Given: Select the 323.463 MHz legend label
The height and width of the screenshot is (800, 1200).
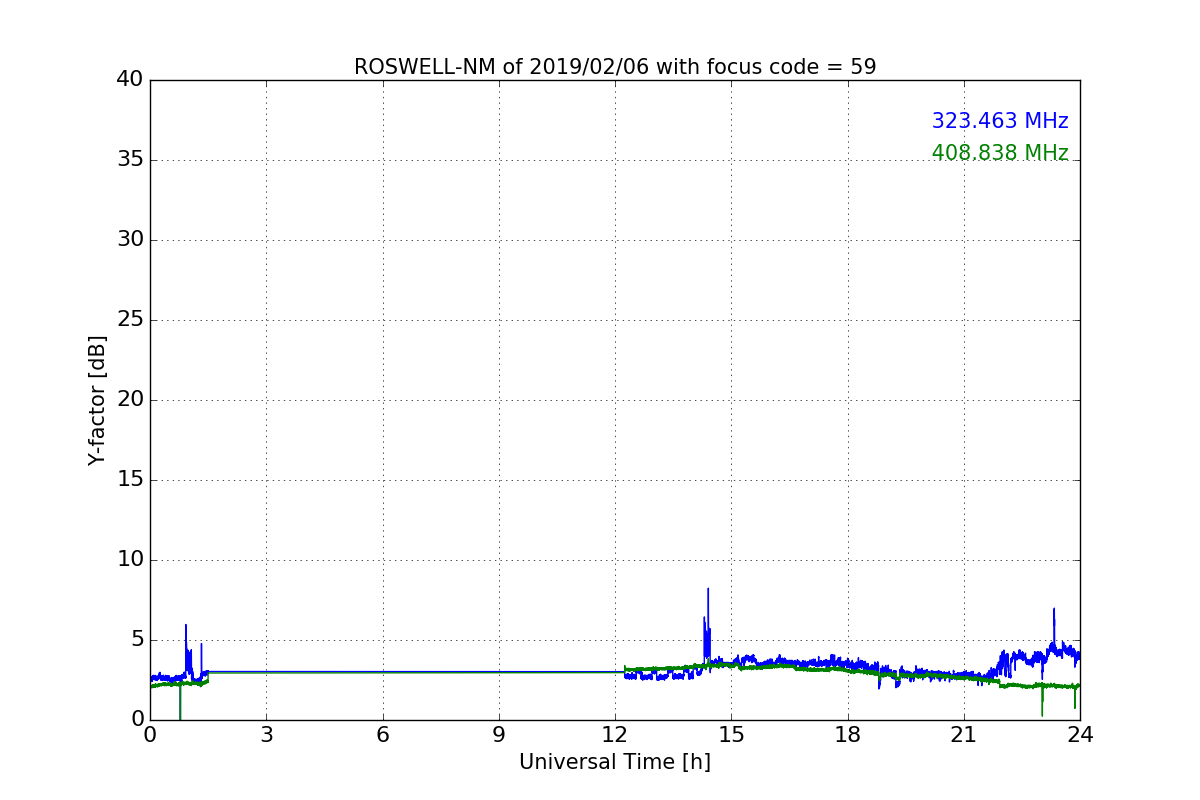Looking at the screenshot, I should (x=1000, y=121).
